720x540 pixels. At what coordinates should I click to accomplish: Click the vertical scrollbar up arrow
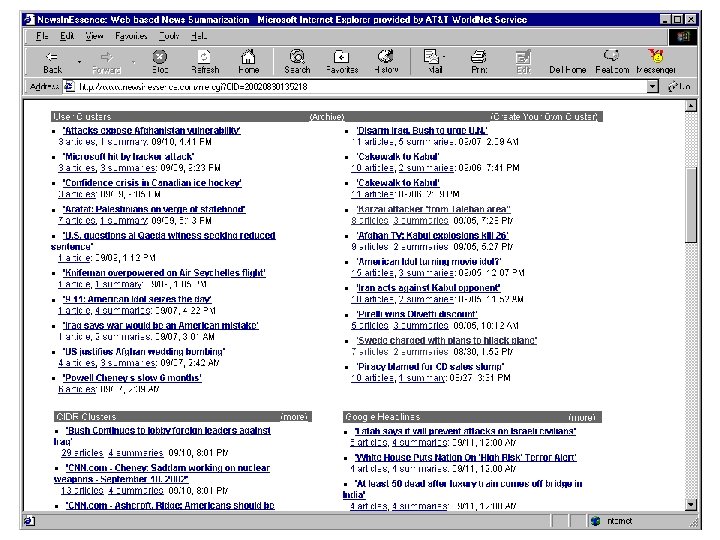pos(691,106)
